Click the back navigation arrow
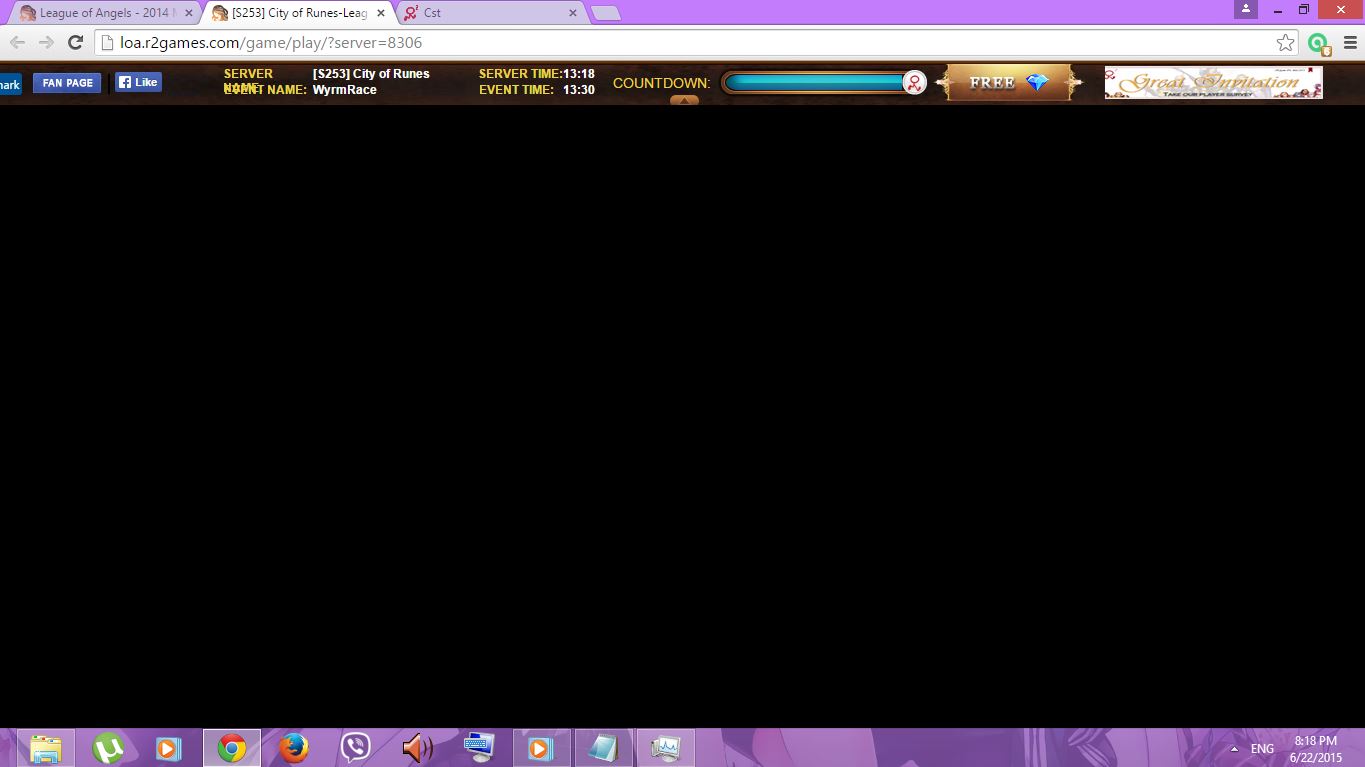 tap(17, 42)
